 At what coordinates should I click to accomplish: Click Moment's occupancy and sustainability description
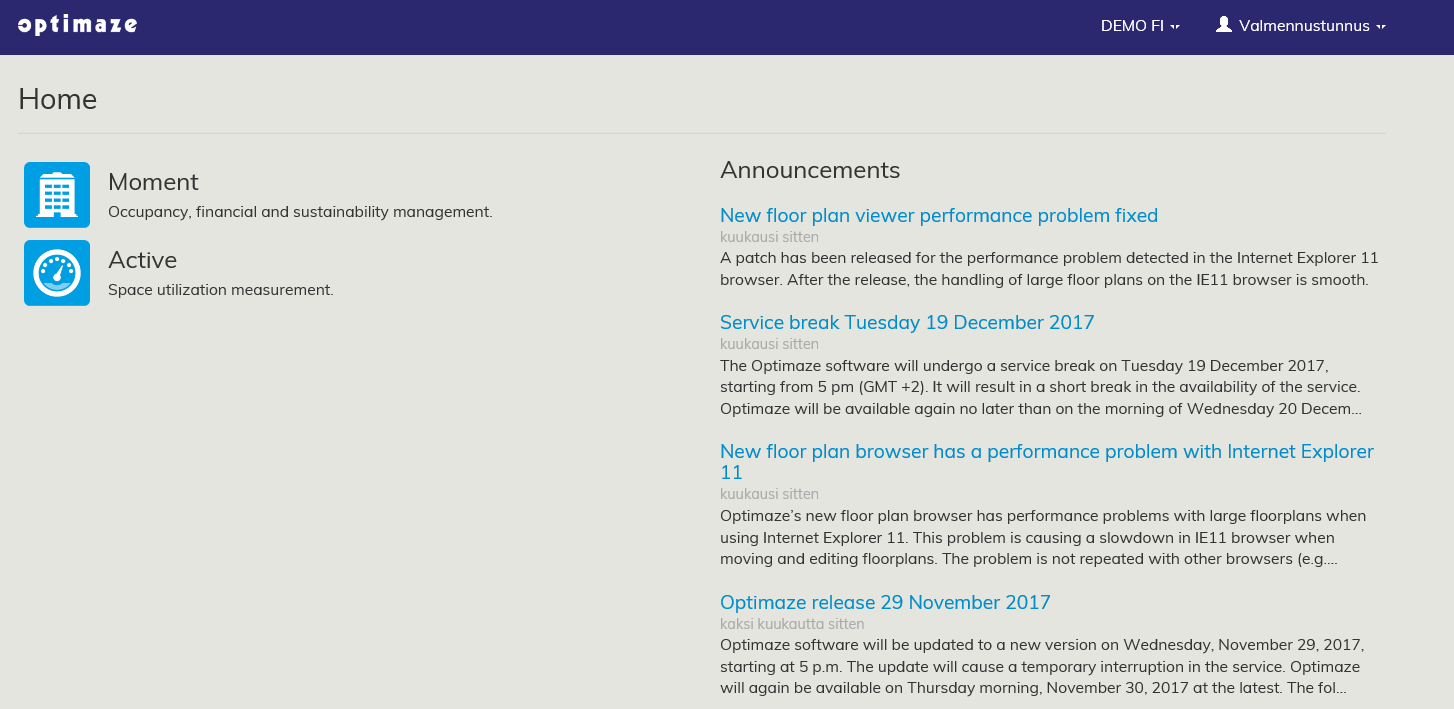[x=300, y=212]
